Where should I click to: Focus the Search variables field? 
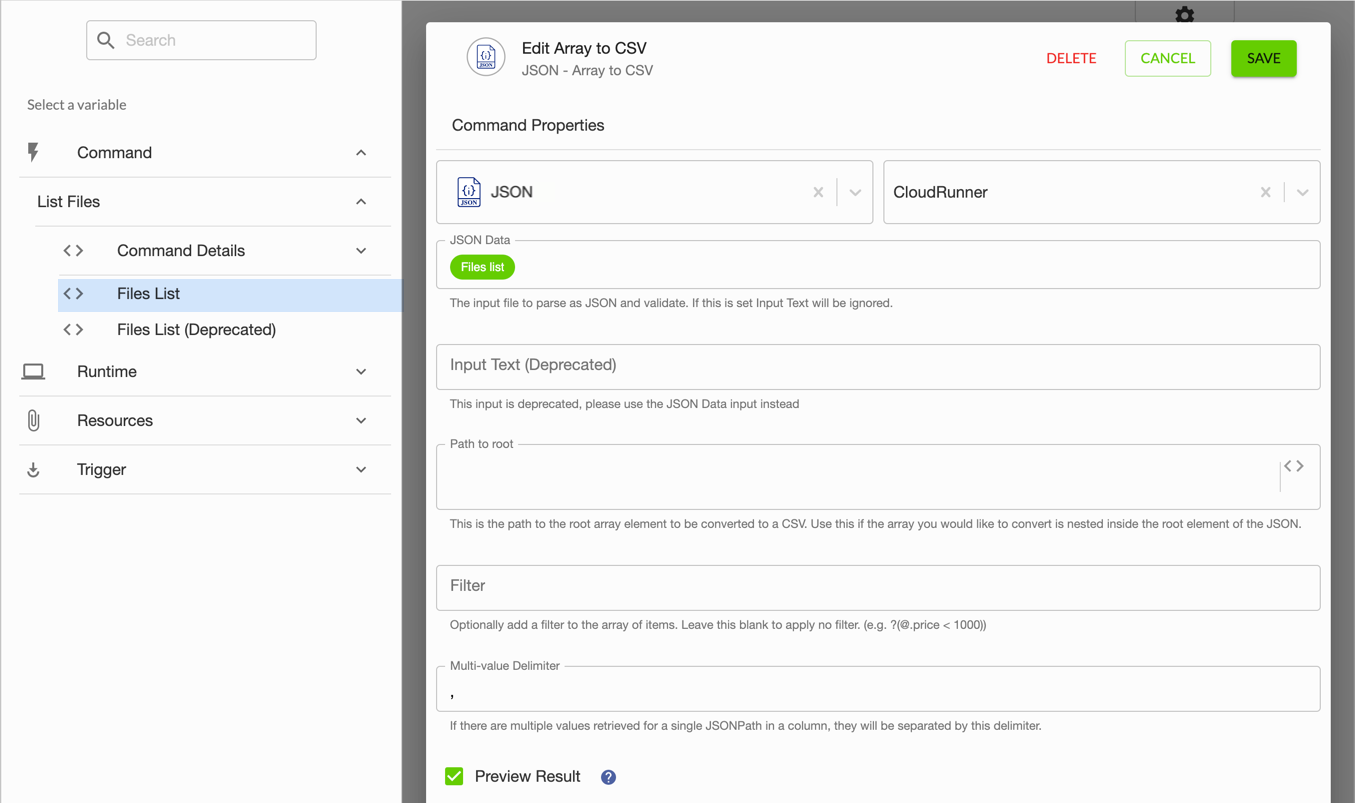[x=201, y=40]
